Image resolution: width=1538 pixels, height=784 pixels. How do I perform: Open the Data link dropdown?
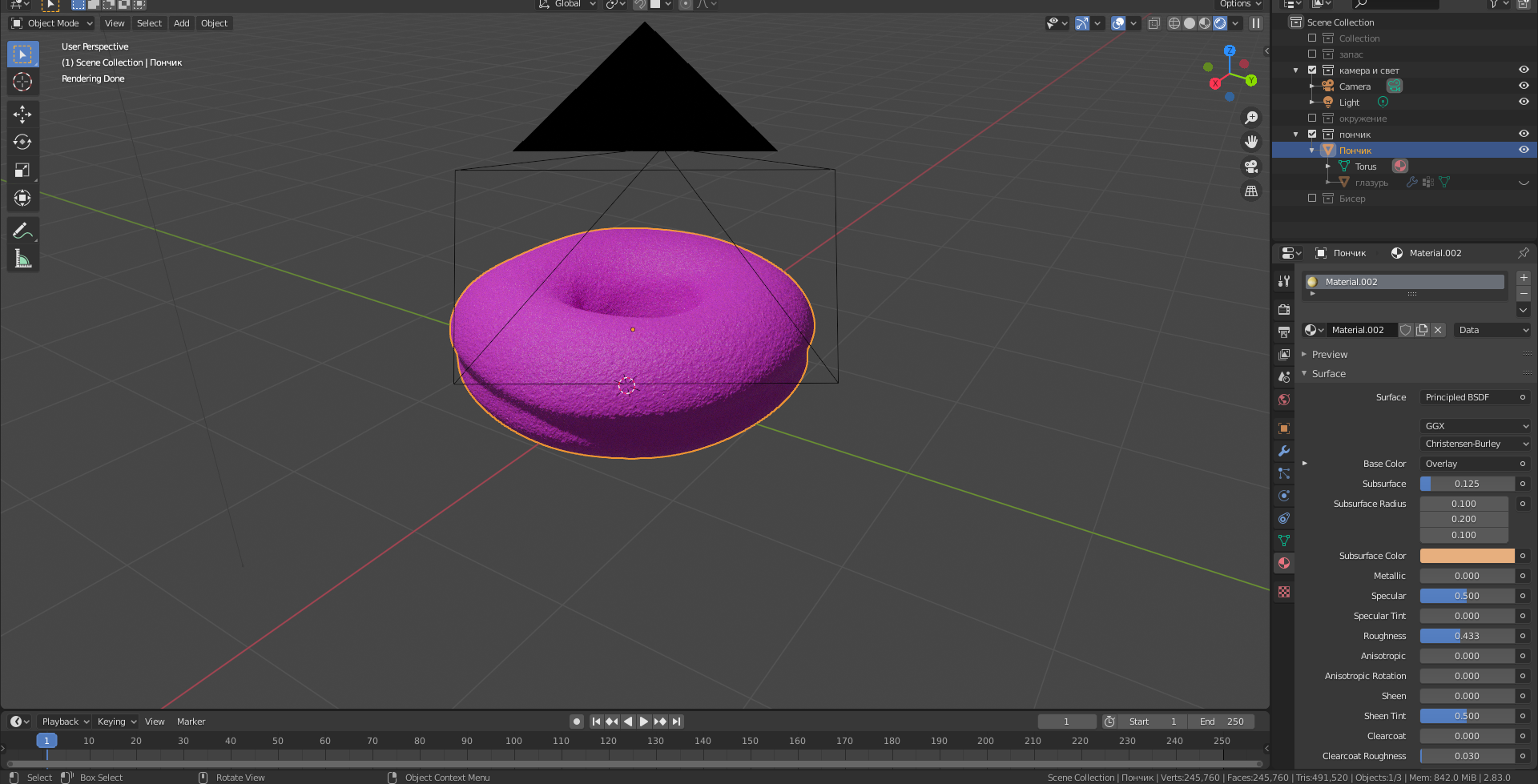click(x=1492, y=330)
